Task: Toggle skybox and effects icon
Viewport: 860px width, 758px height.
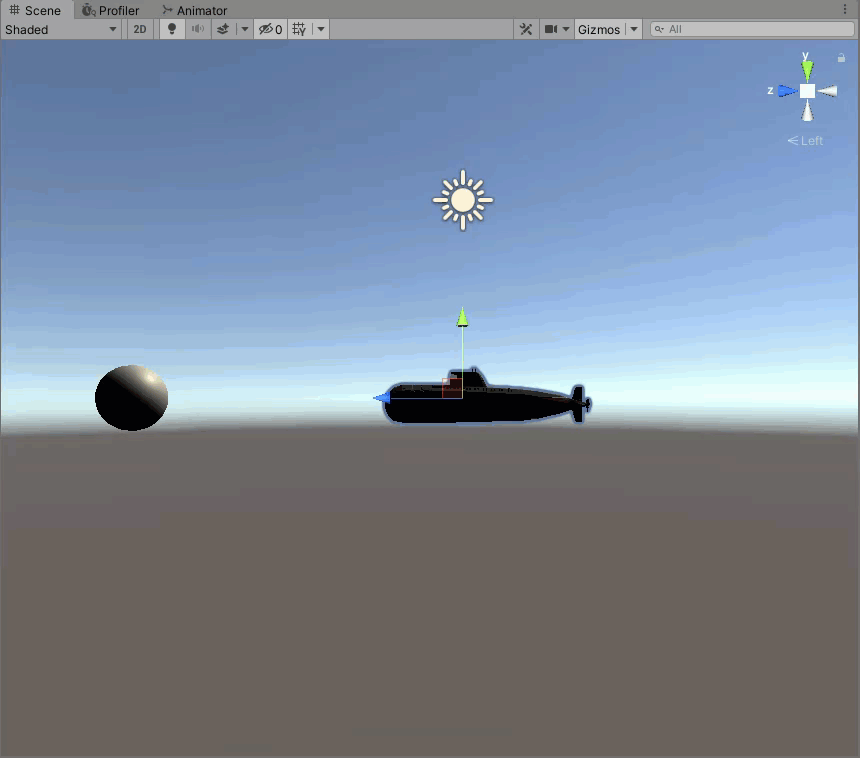Action: point(223,29)
